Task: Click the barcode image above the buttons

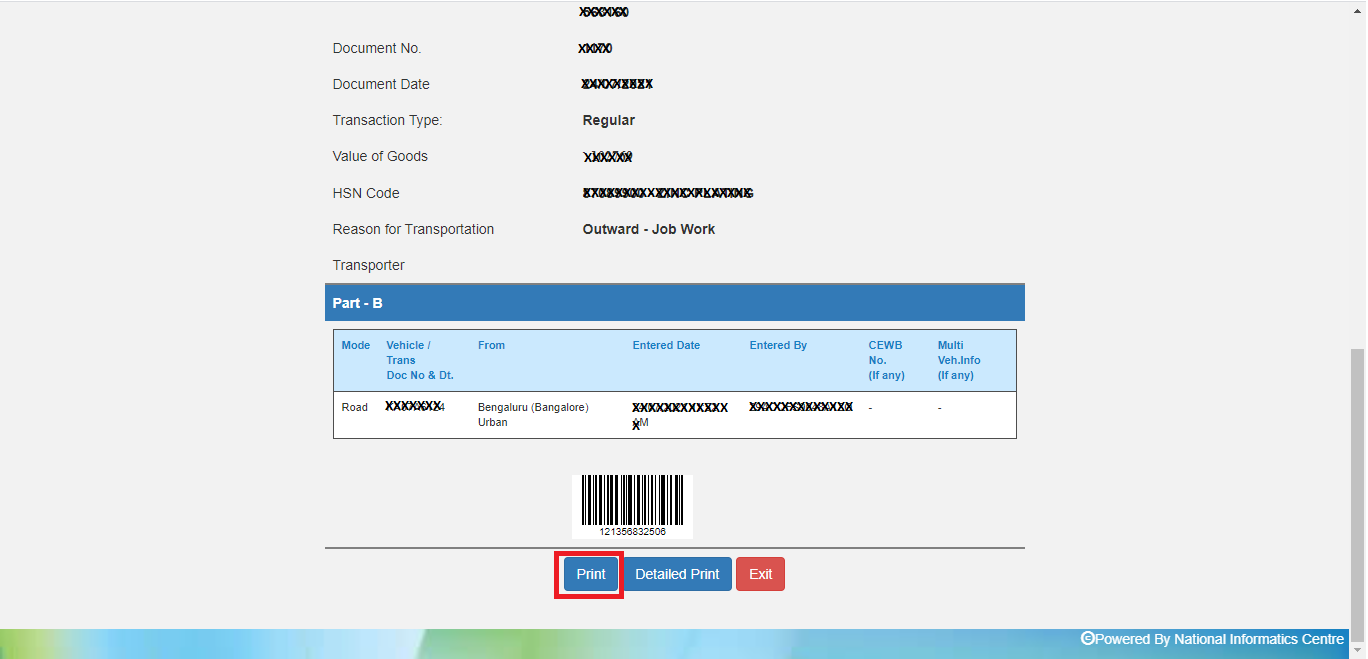Action: pos(632,505)
